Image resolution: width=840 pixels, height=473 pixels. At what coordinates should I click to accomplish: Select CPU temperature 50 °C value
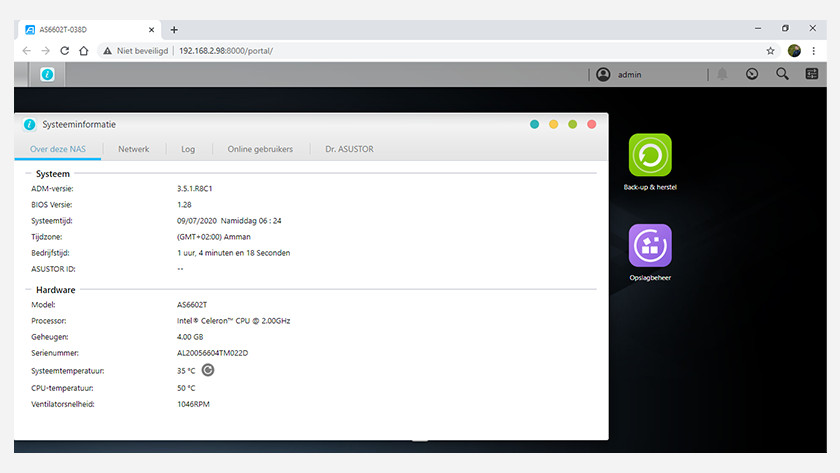(186, 388)
